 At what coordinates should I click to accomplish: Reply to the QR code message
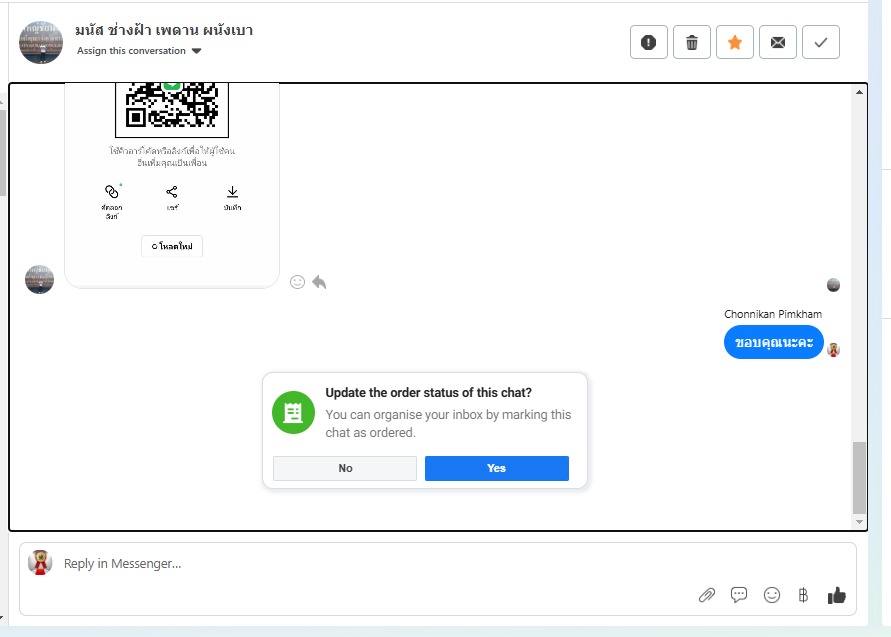click(x=319, y=282)
